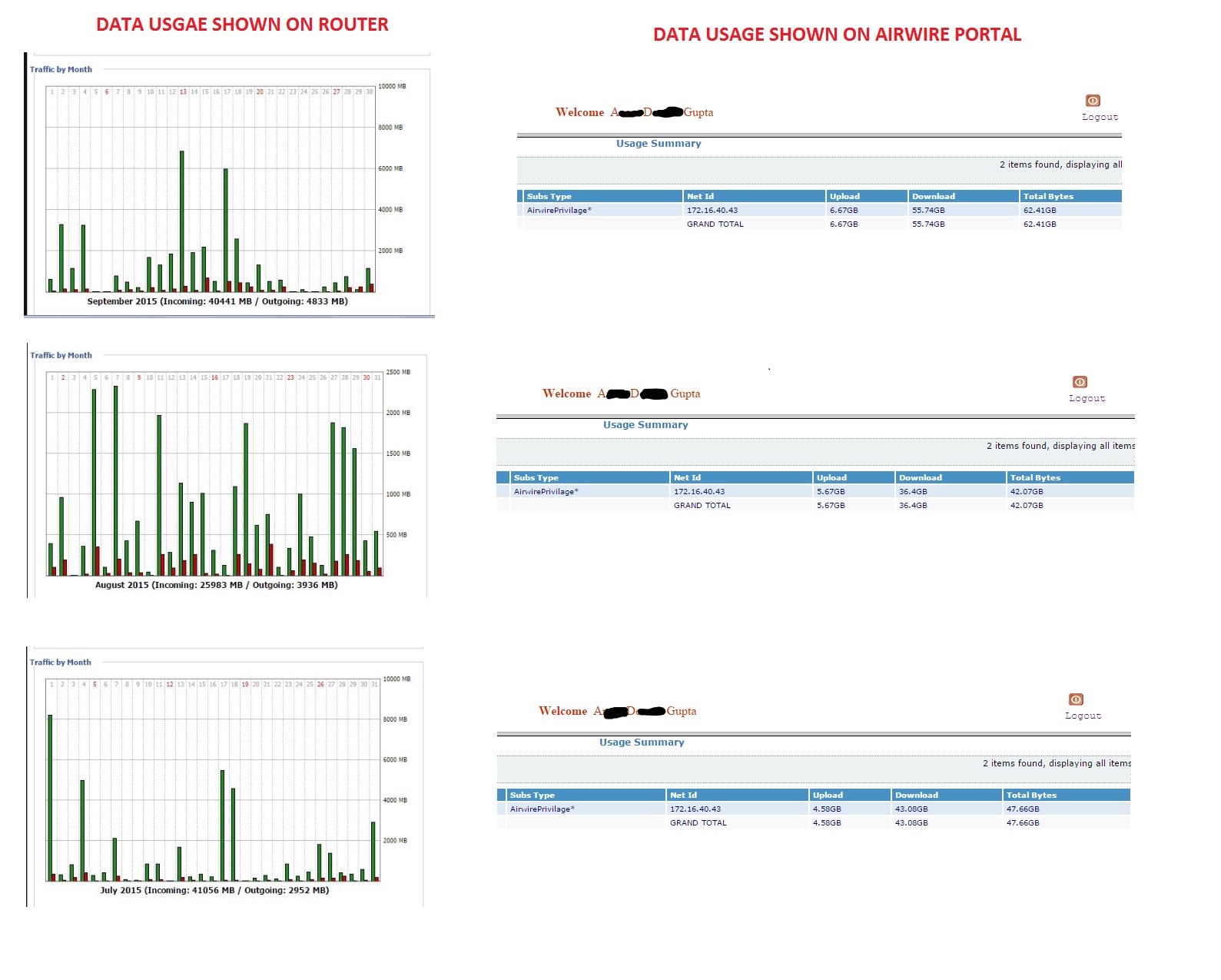This screenshot has width=1221, height=980.
Task: Click 'AirwirePrivilage*' in the 42.07GB table
Action: pyautogui.click(x=546, y=491)
